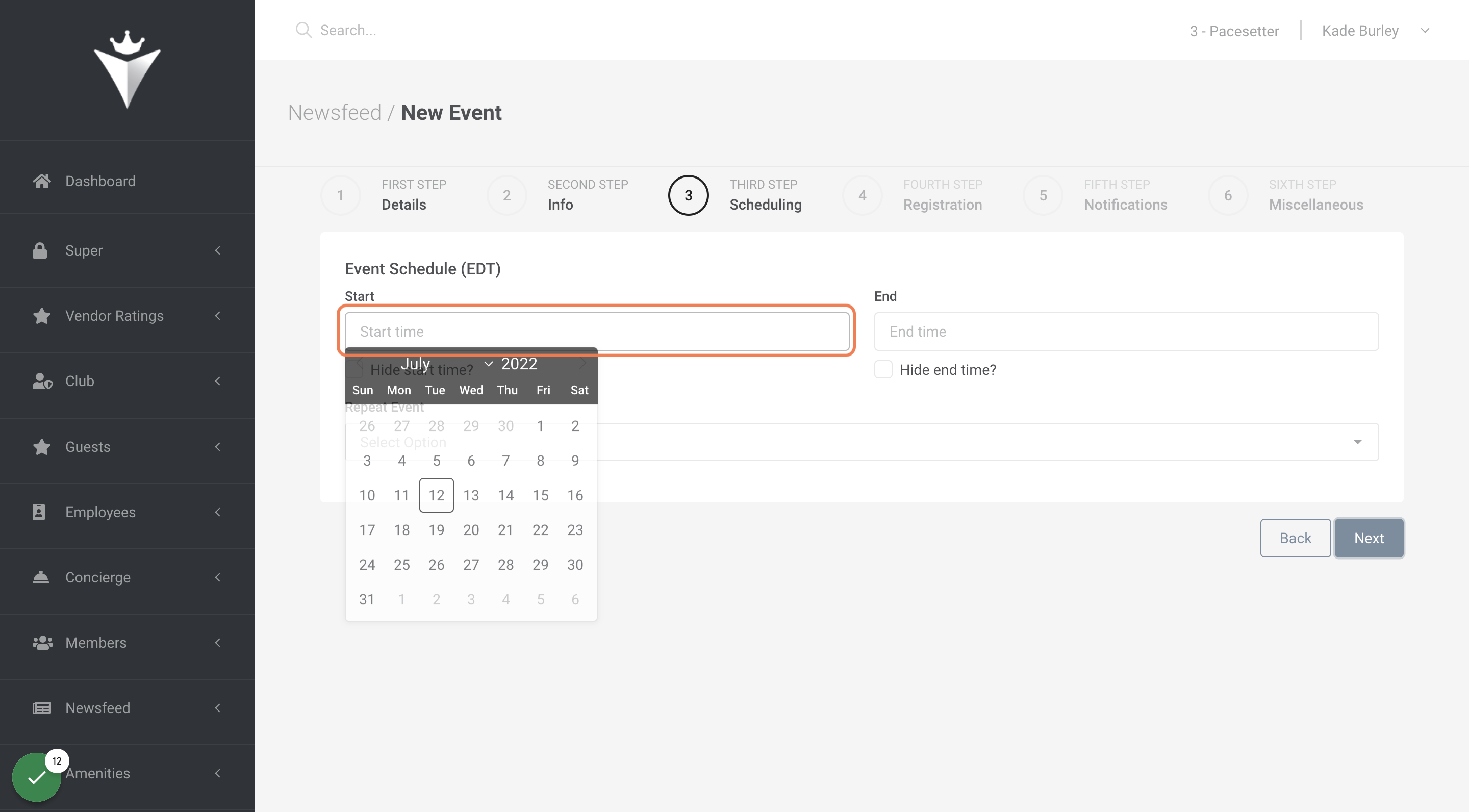This screenshot has height=812, width=1469.
Task: Go to Sixth Step Miscellaneous
Action: 1285,195
